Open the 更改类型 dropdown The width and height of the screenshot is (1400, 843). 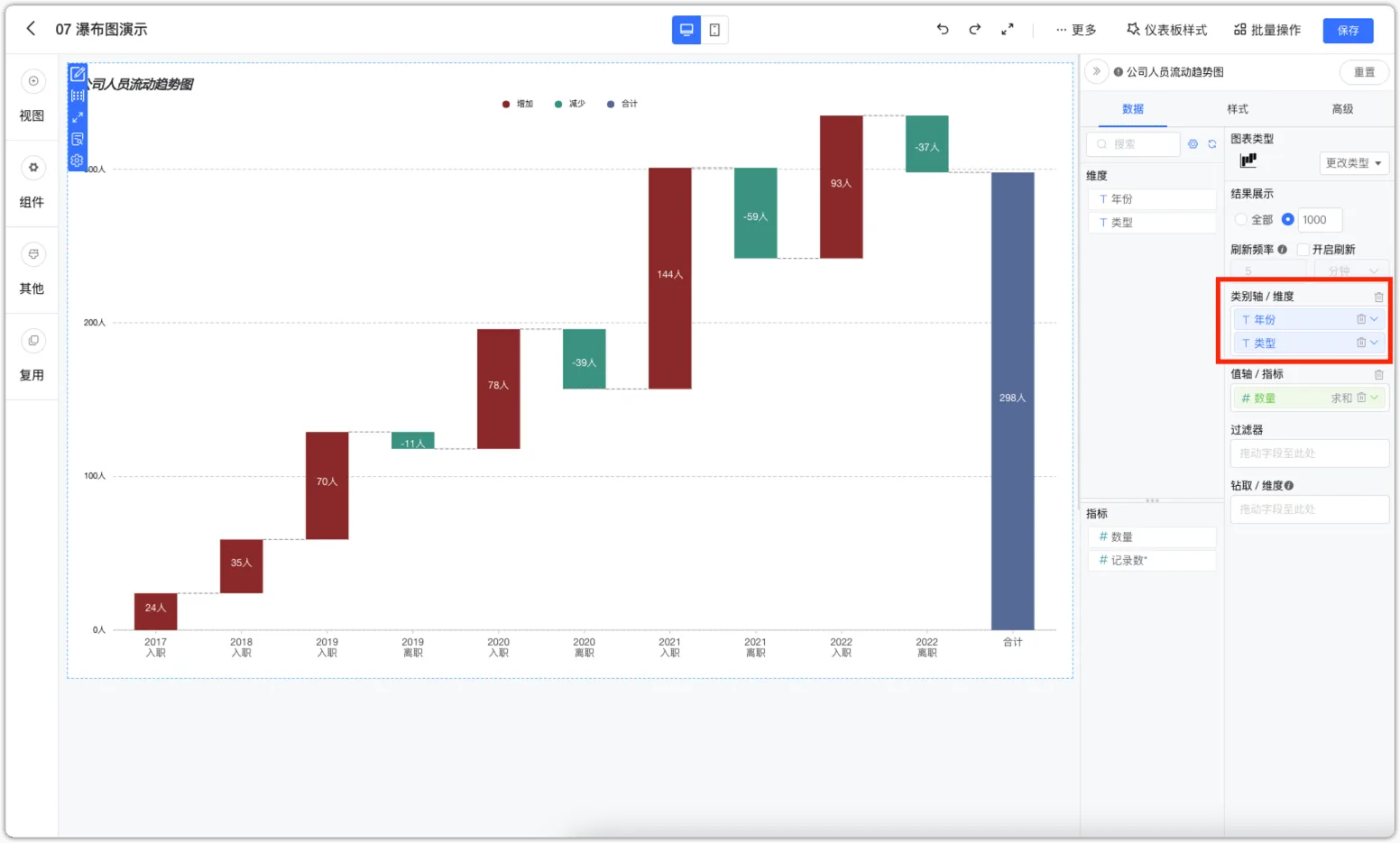pos(1353,163)
